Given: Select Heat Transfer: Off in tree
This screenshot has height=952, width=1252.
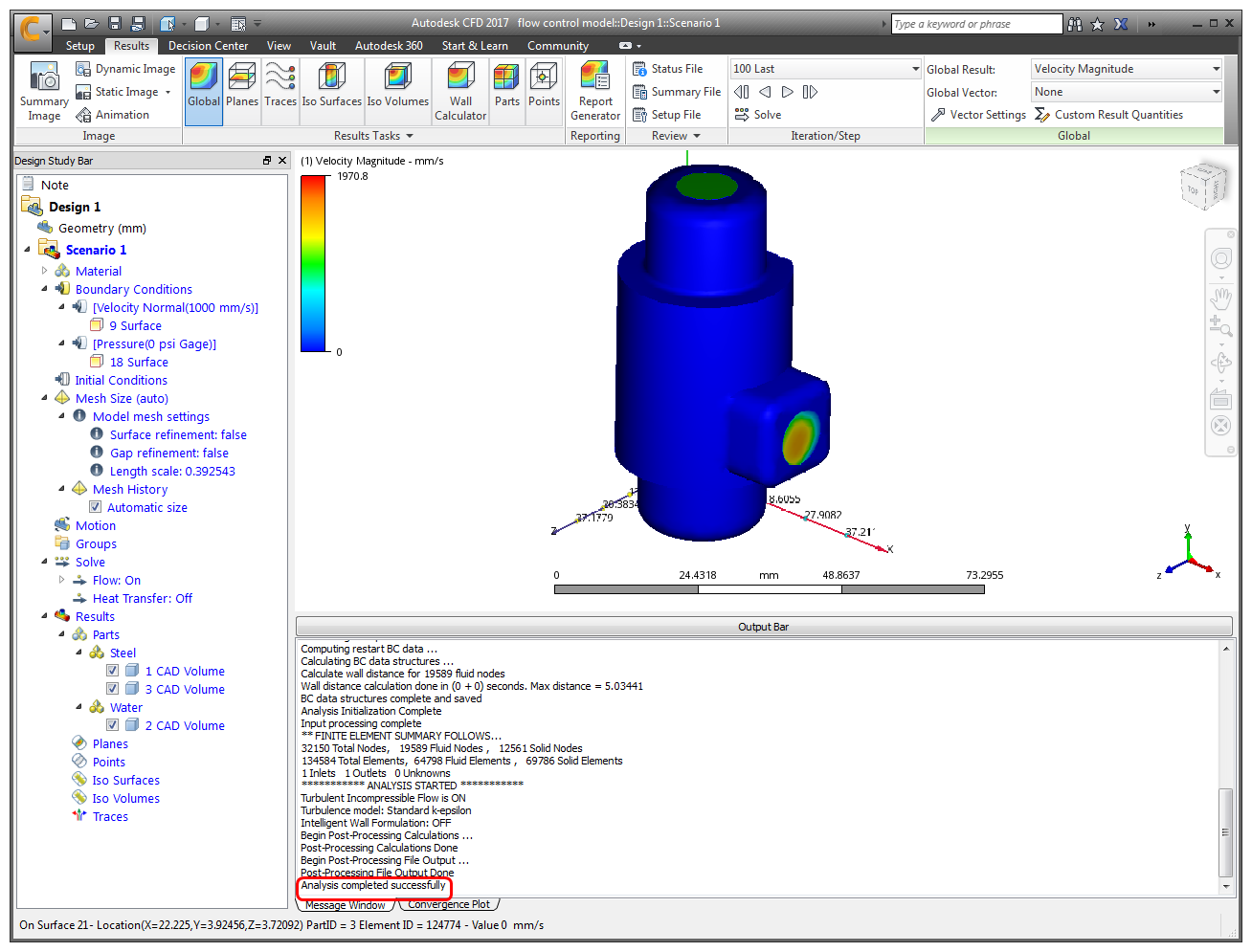Looking at the screenshot, I should pyautogui.click(x=142, y=598).
